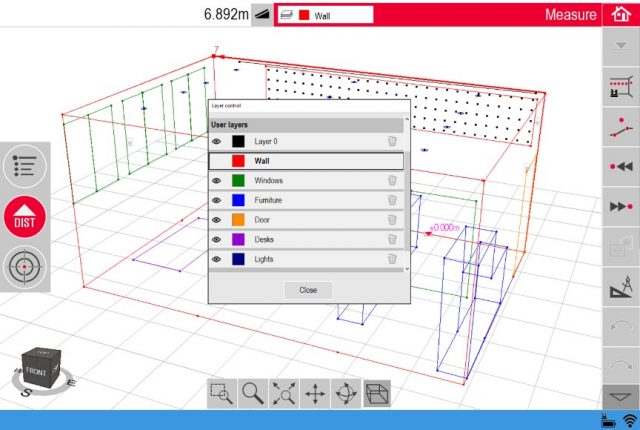Delete the Lights layer with trash icon
The height and width of the screenshot is (430, 640).
coord(392,259)
